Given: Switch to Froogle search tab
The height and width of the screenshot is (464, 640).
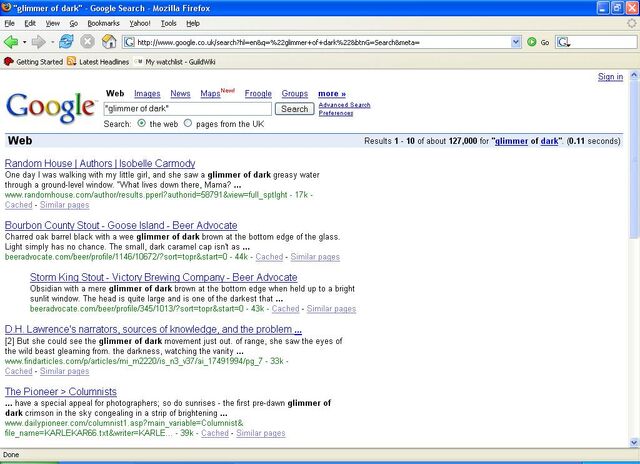Looking at the screenshot, I should 258,93.
